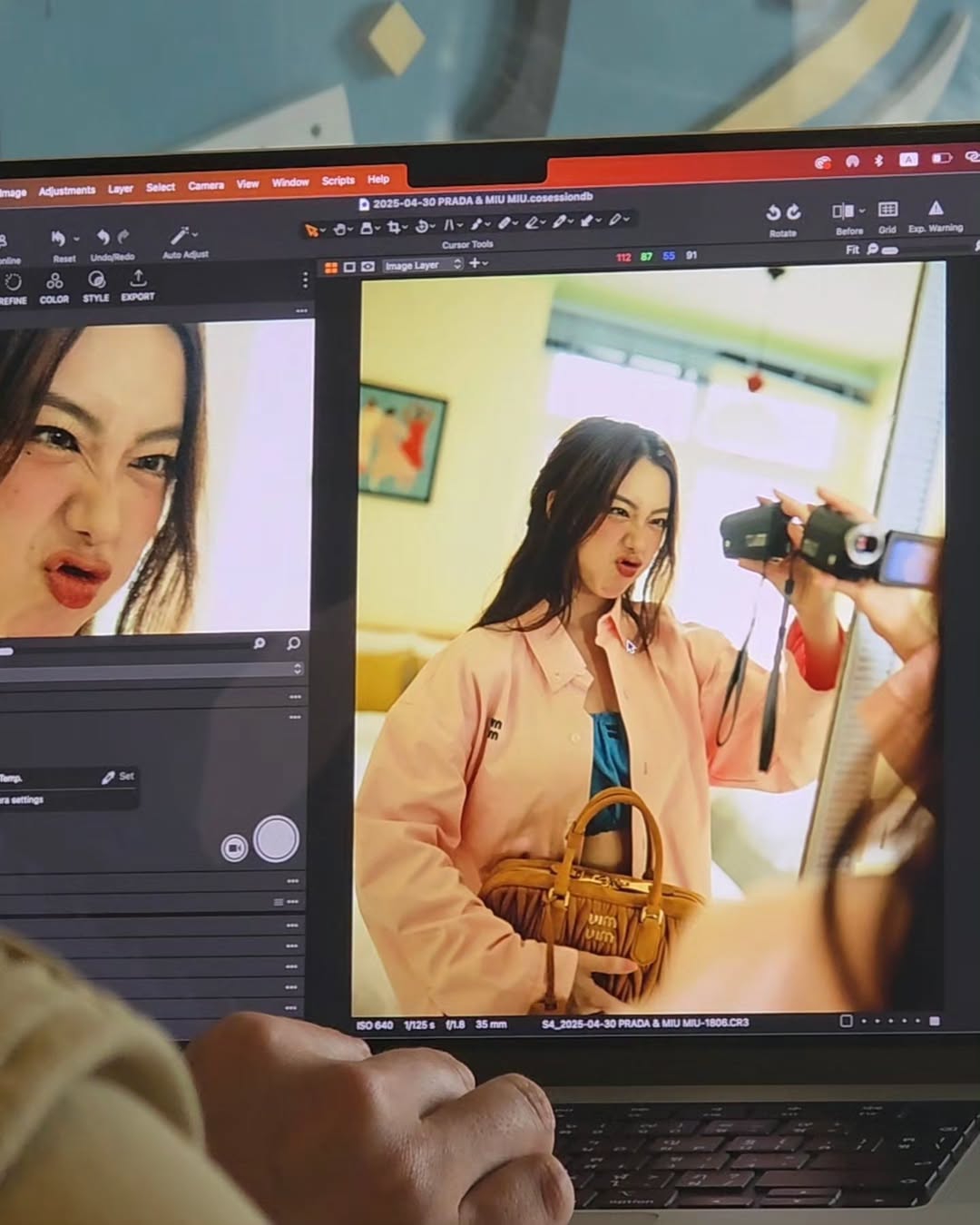Open the View menu
This screenshot has height=1225, width=980.
coord(248,183)
